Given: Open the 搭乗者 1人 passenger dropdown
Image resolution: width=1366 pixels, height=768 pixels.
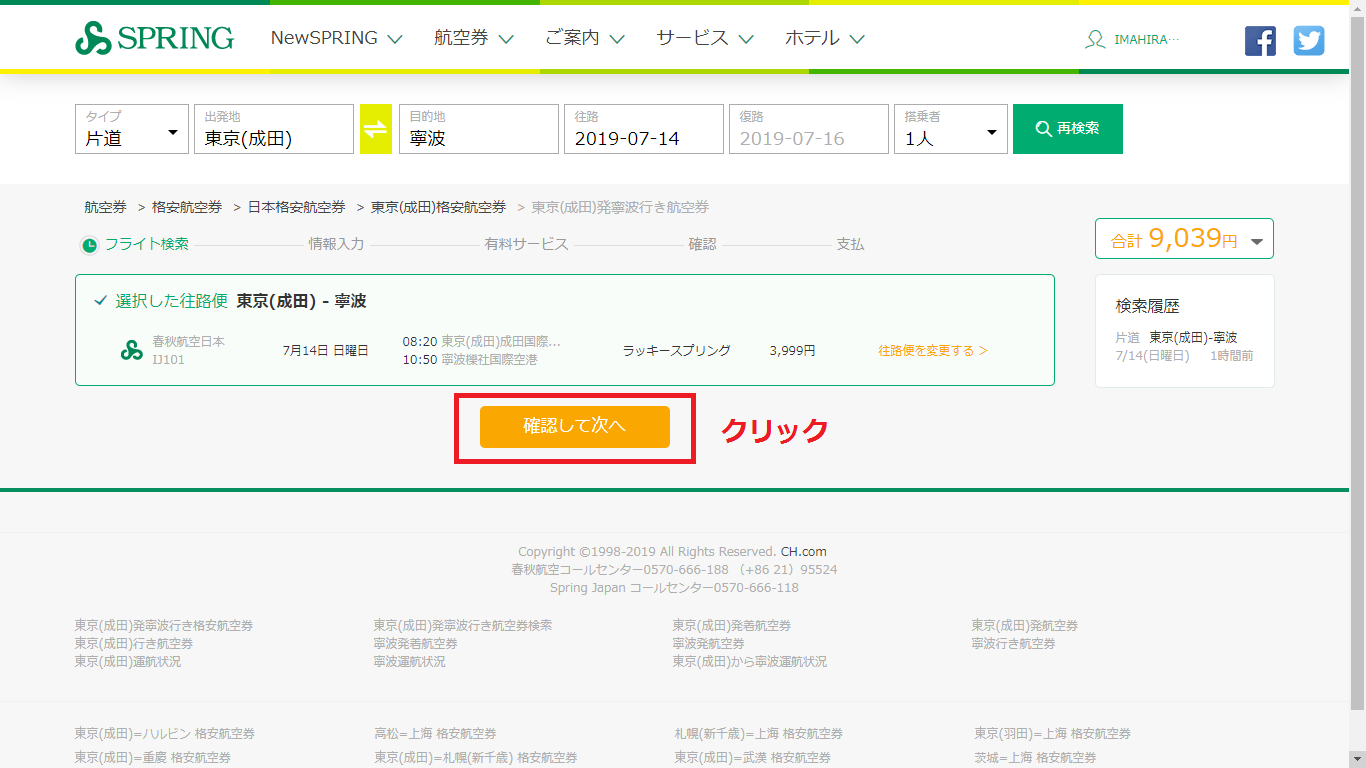Looking at the screenshot, I should pyautogui.click(x=950, y=130).
